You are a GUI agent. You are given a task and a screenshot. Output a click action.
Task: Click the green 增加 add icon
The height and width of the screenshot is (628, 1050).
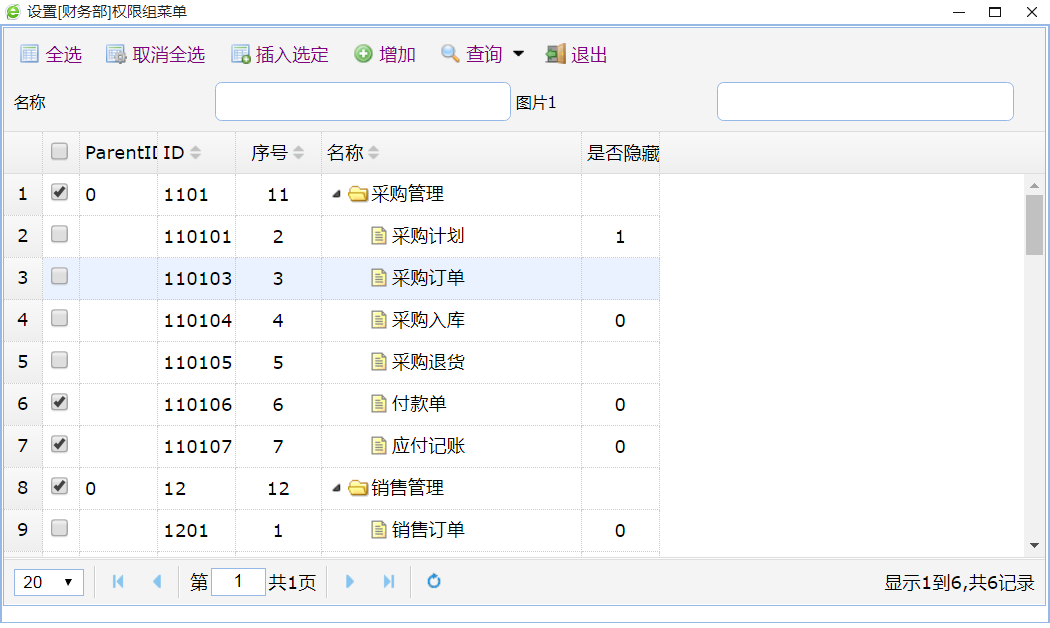click(363, 54)
